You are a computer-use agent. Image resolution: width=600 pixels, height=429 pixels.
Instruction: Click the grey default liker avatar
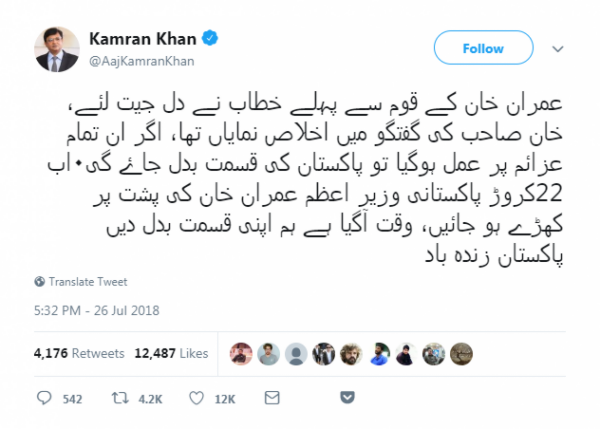296,354
